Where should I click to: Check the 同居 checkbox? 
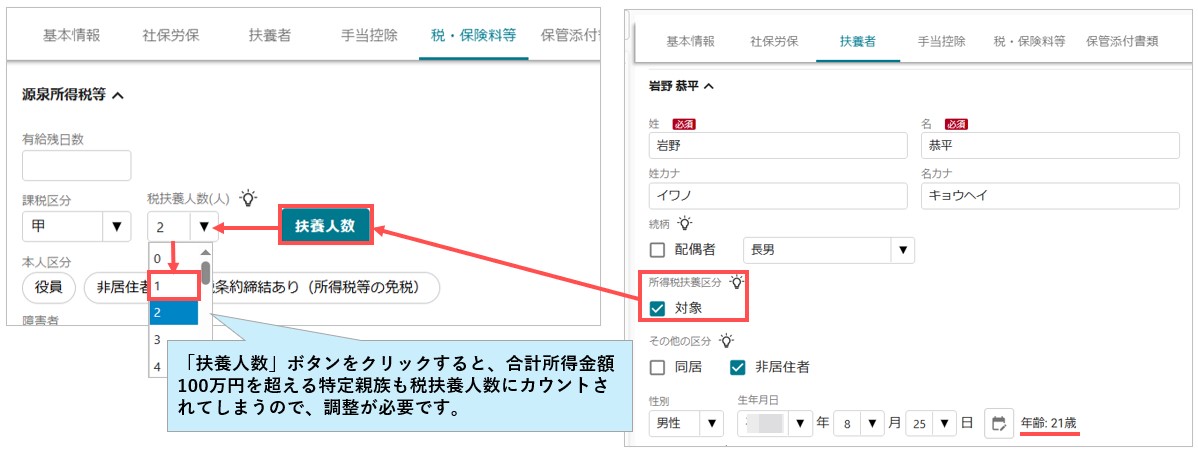coord(657,367)
